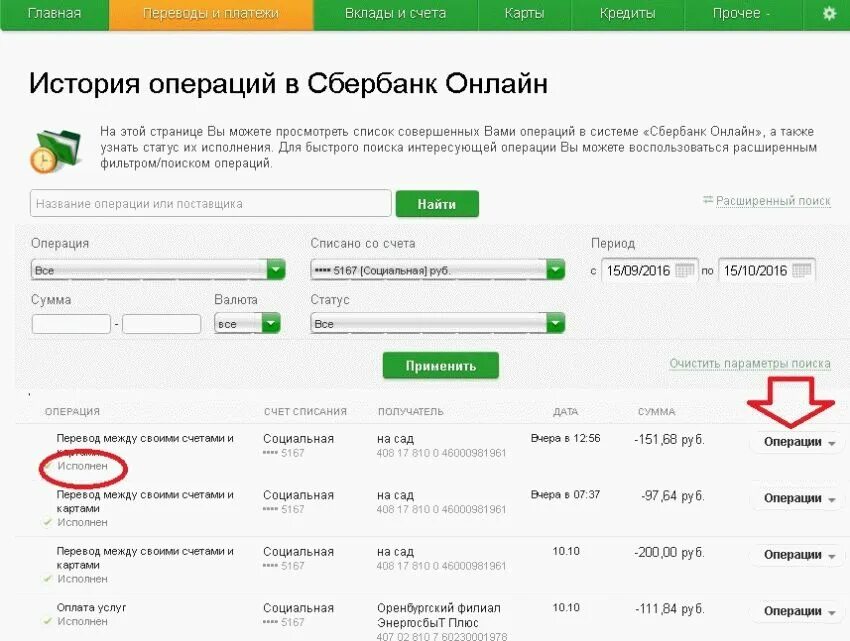
Task: Click the ДАТА column header
Action: (x=565, y=412)
